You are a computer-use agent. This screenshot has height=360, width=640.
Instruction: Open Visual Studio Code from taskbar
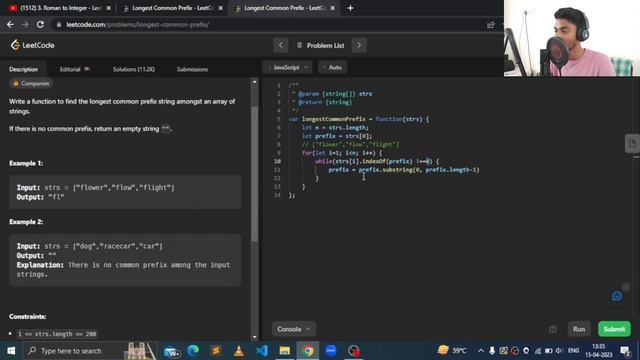pos(262,351)
